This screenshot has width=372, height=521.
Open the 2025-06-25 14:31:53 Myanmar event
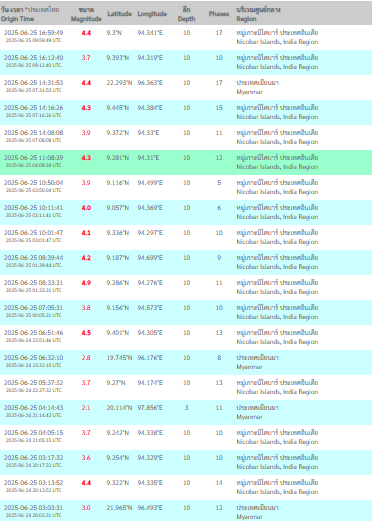tap(186, 87)
